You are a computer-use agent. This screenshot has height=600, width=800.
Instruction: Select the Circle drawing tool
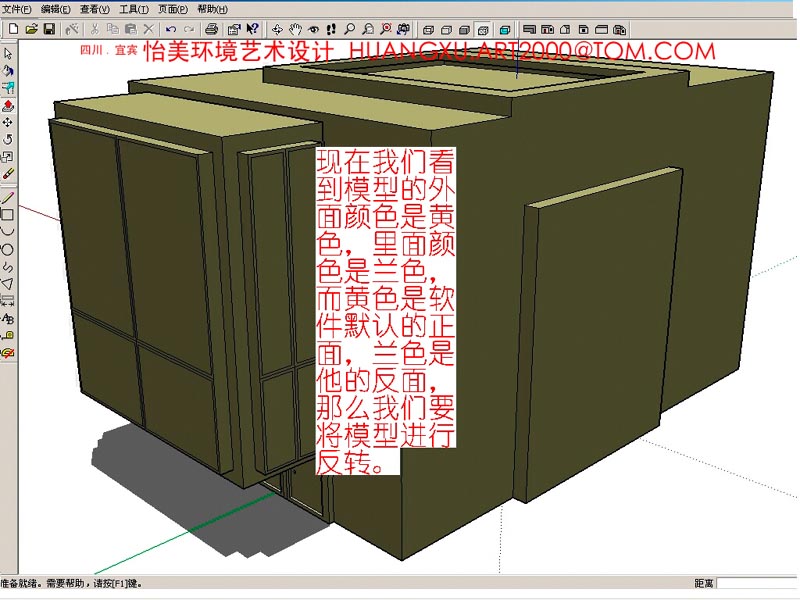8,249
